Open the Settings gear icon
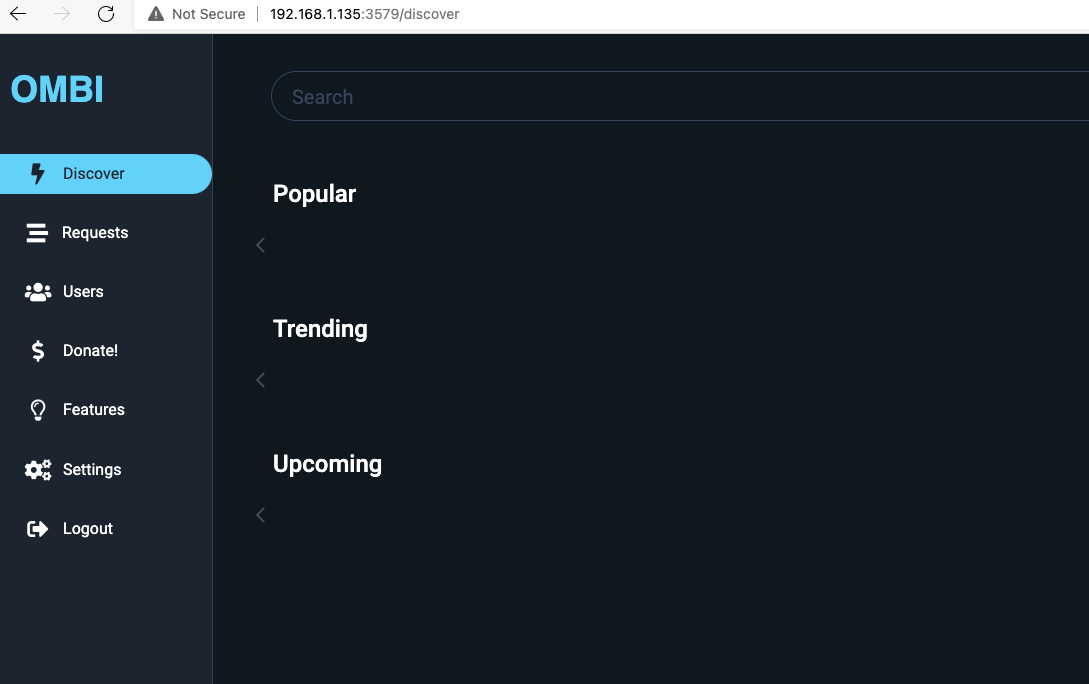The width and height of the screenshot is (1089, 684). [37, 469]
